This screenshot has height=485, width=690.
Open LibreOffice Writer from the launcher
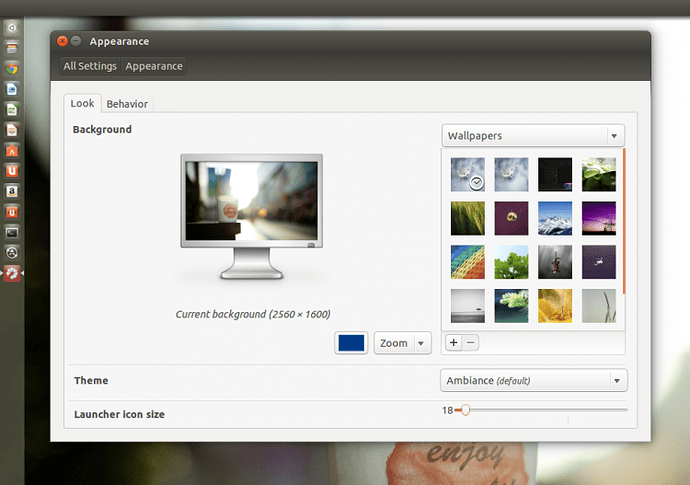pyautogui.click(x=12, y=89)
